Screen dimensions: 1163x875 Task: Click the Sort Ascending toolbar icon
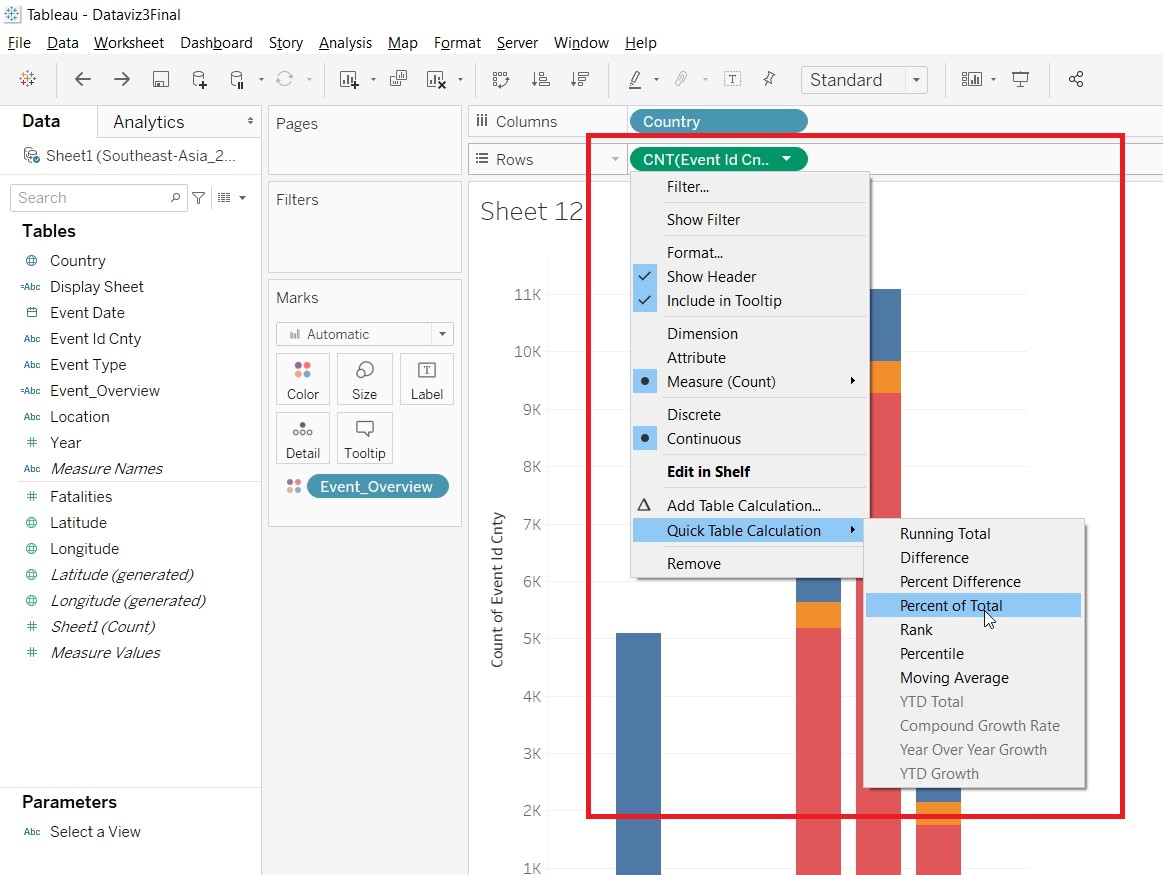(540, 80)
